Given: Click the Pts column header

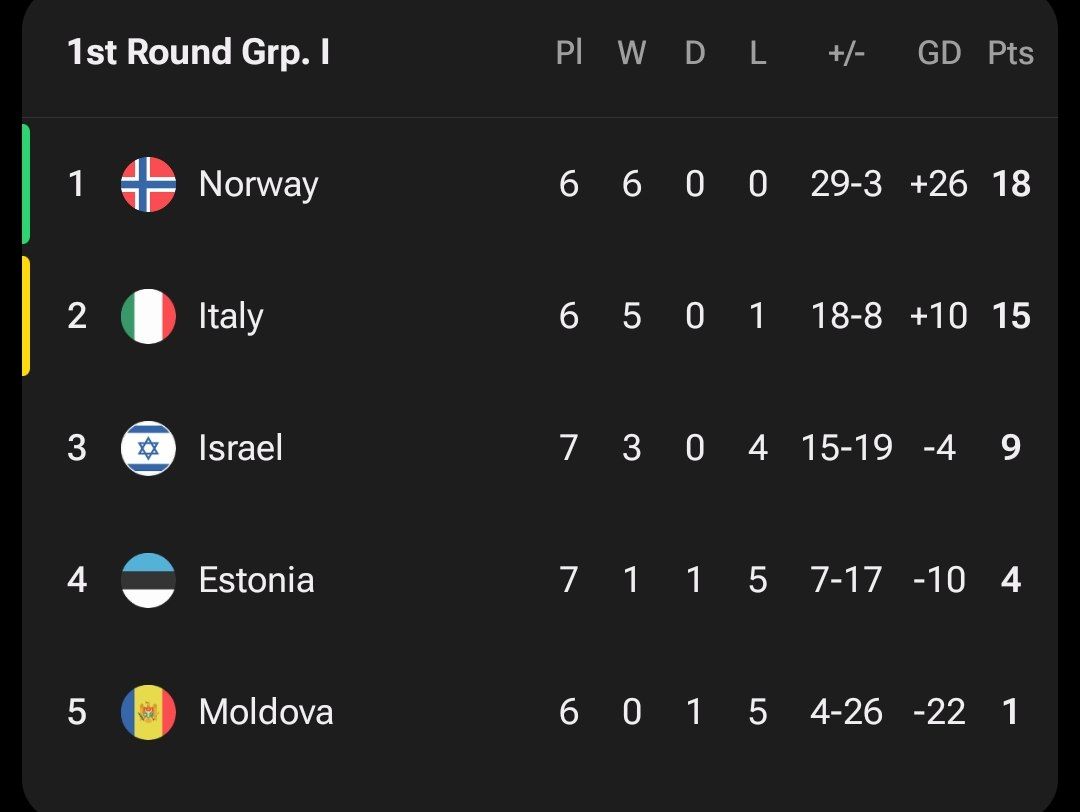Looking at the screenshot, I should click(1010, 53).
